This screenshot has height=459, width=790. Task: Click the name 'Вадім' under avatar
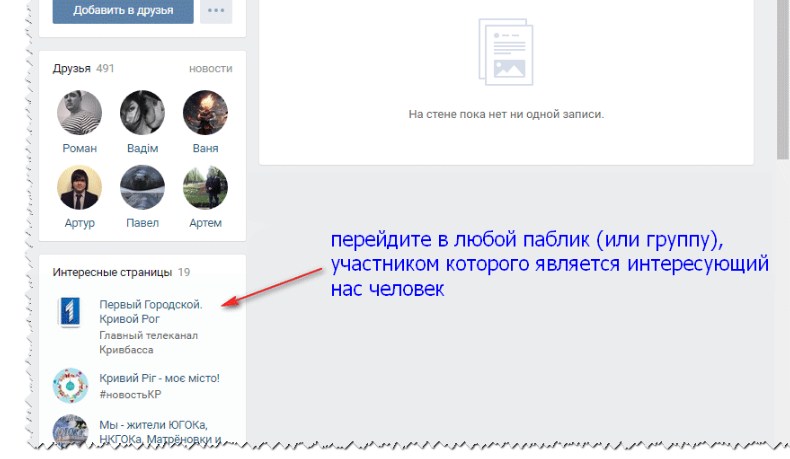[143, 148]
